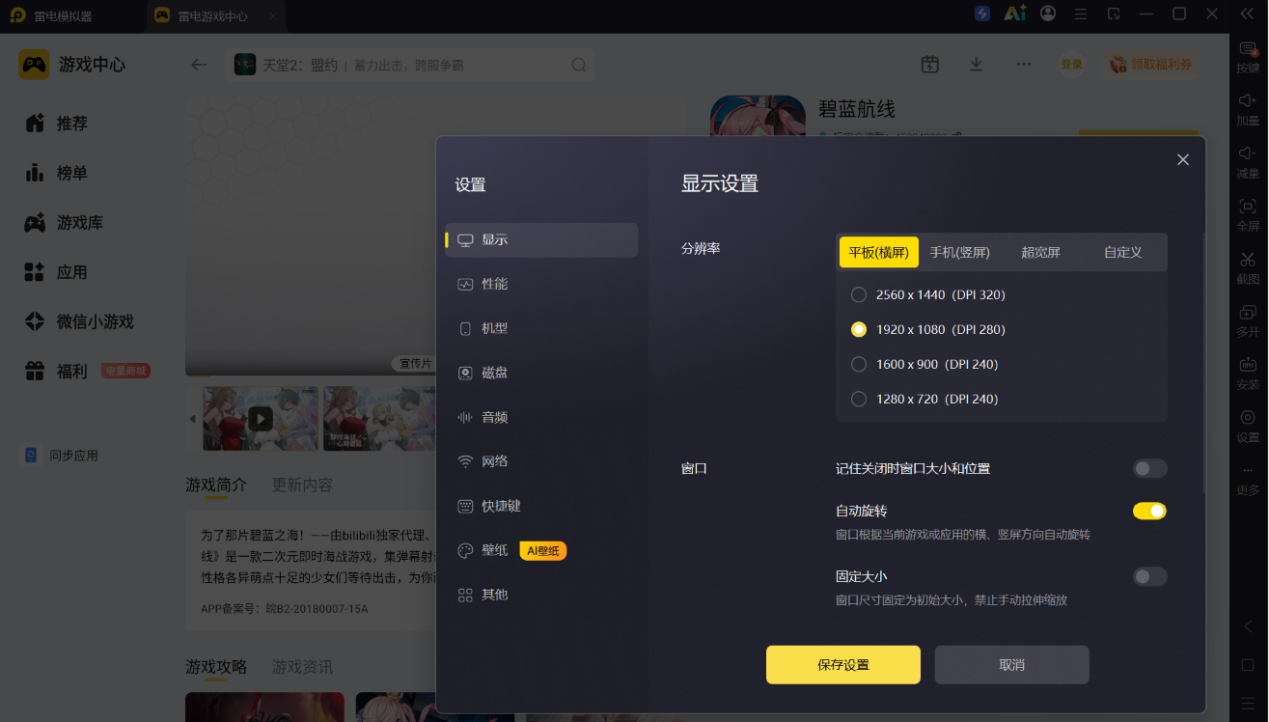Click the window shrink icon in title bar
The height and width of the screenshot is (722, 1269).
1114,14
